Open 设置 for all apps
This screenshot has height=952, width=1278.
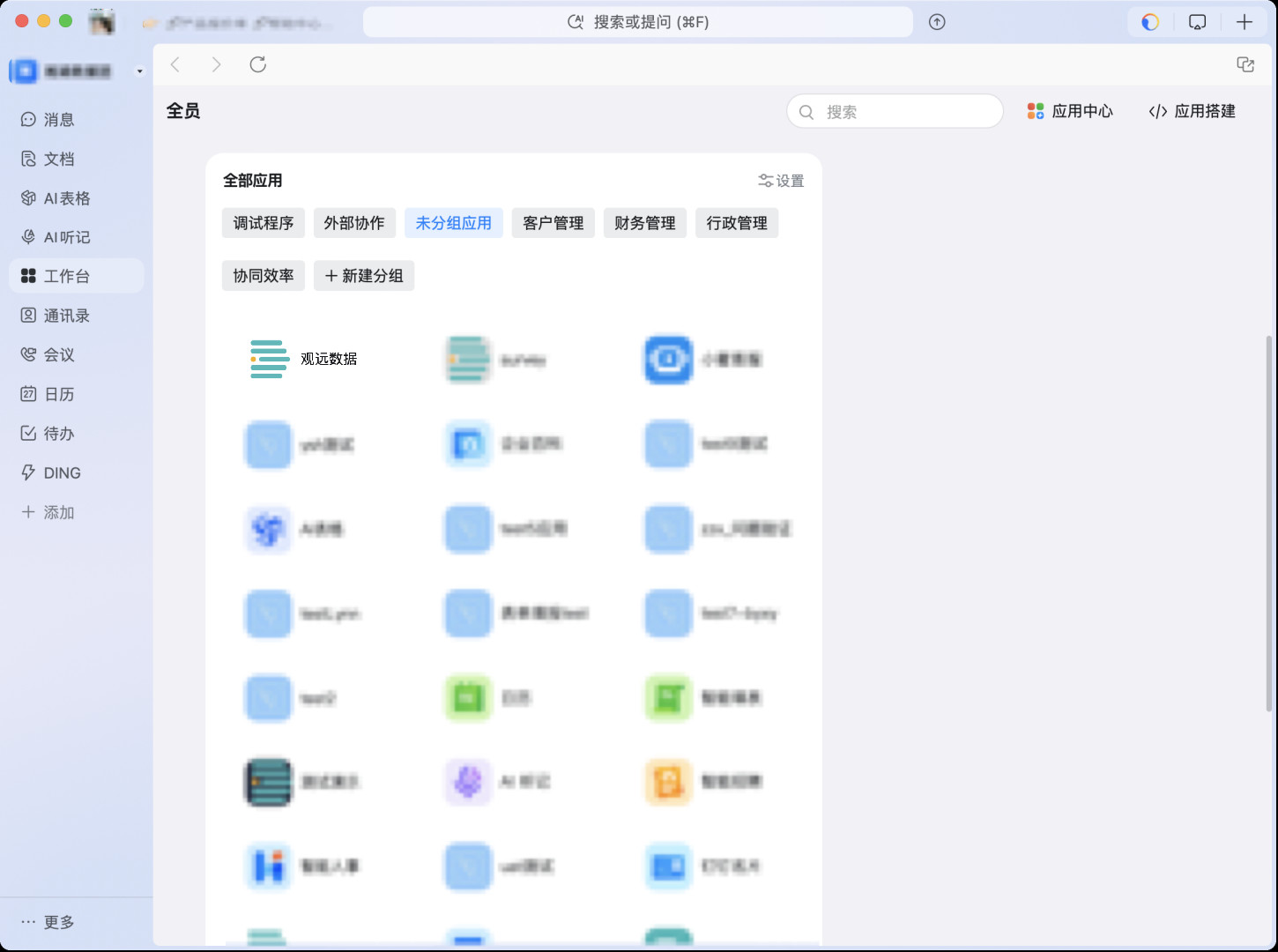781,181
